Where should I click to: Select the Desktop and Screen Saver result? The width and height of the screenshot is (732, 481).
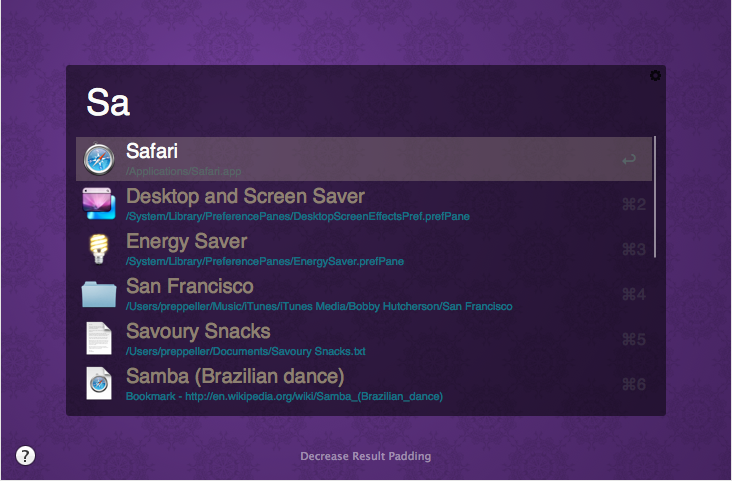(245, 197)
